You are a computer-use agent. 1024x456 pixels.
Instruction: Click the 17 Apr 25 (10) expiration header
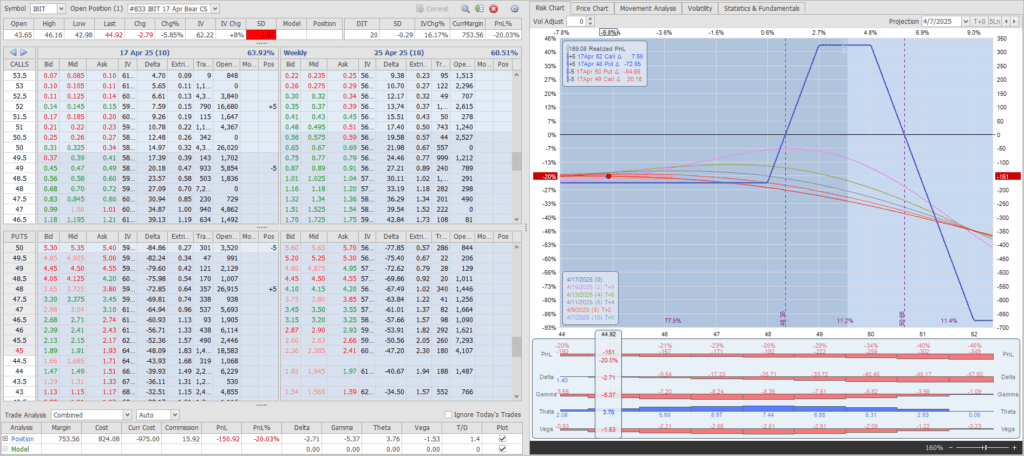click(x=159, y=52)
